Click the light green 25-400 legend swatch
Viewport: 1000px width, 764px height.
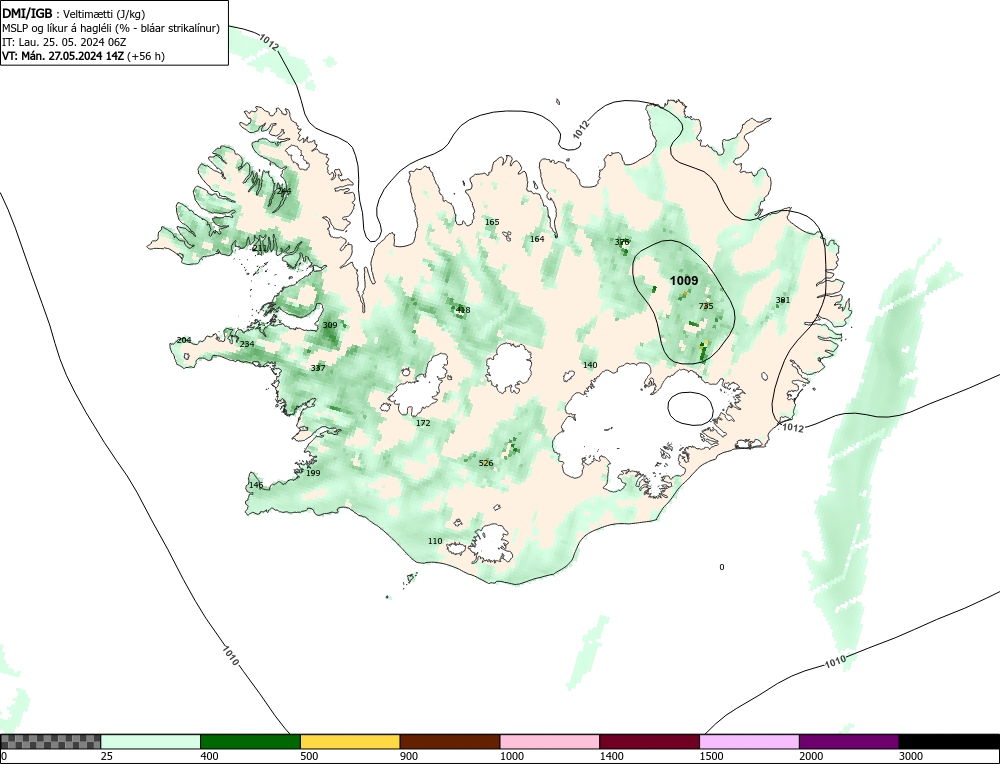click(x=151, y=742)
